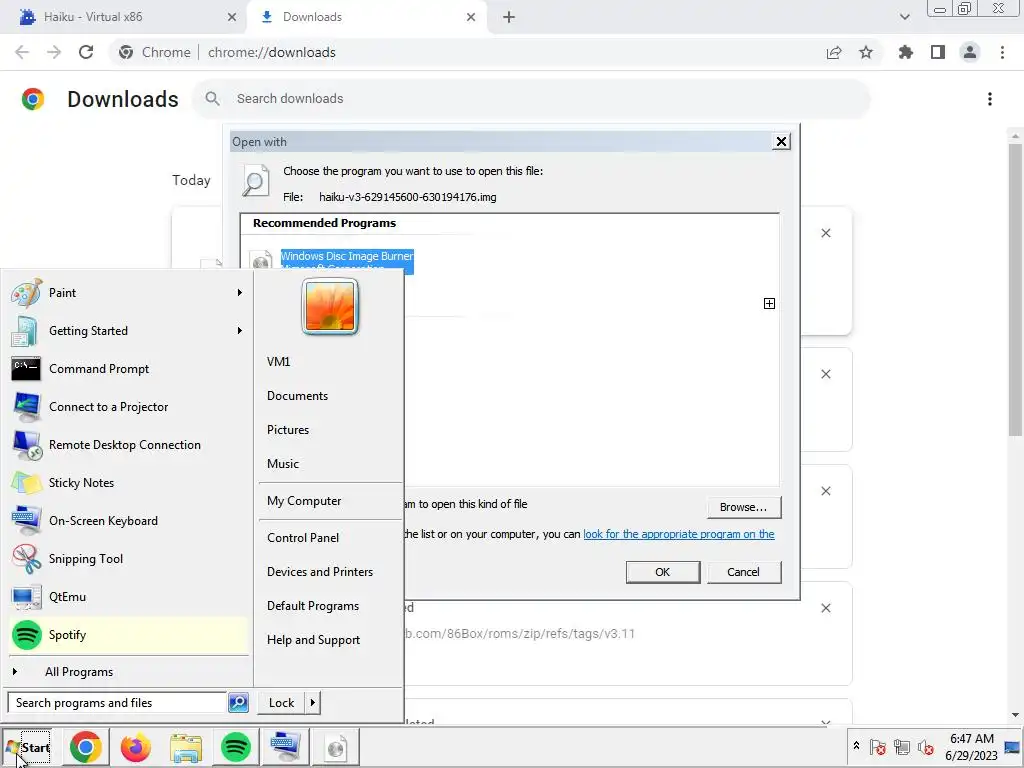Click the user account picture in Start menu
The image size is (1024, 768).
click(x=330, y=306)
